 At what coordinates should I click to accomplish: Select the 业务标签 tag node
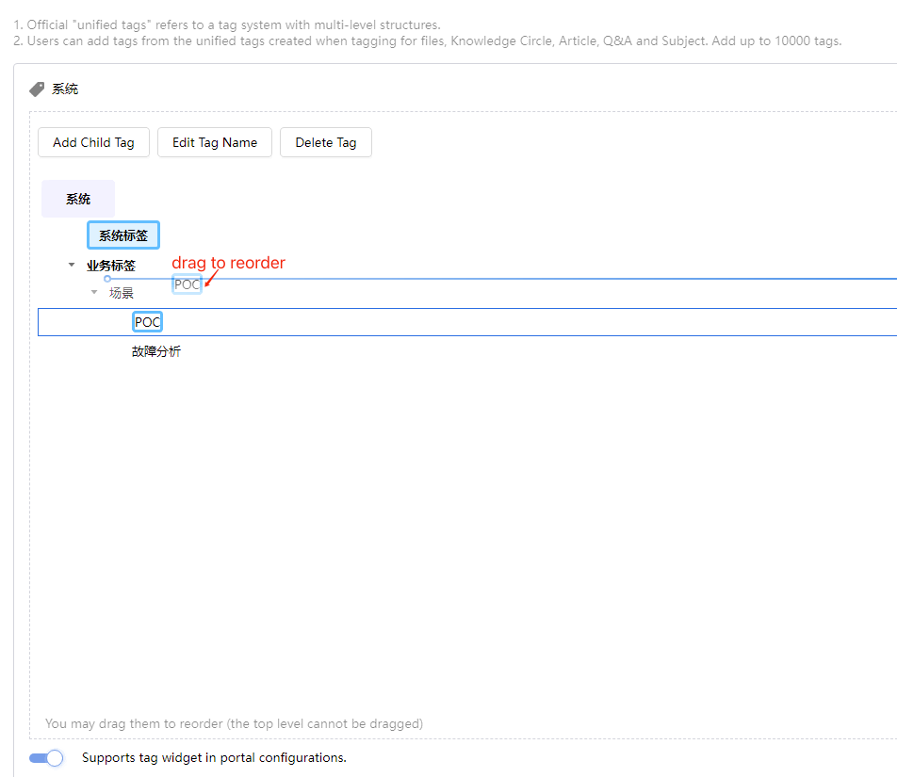pos(111,265)
